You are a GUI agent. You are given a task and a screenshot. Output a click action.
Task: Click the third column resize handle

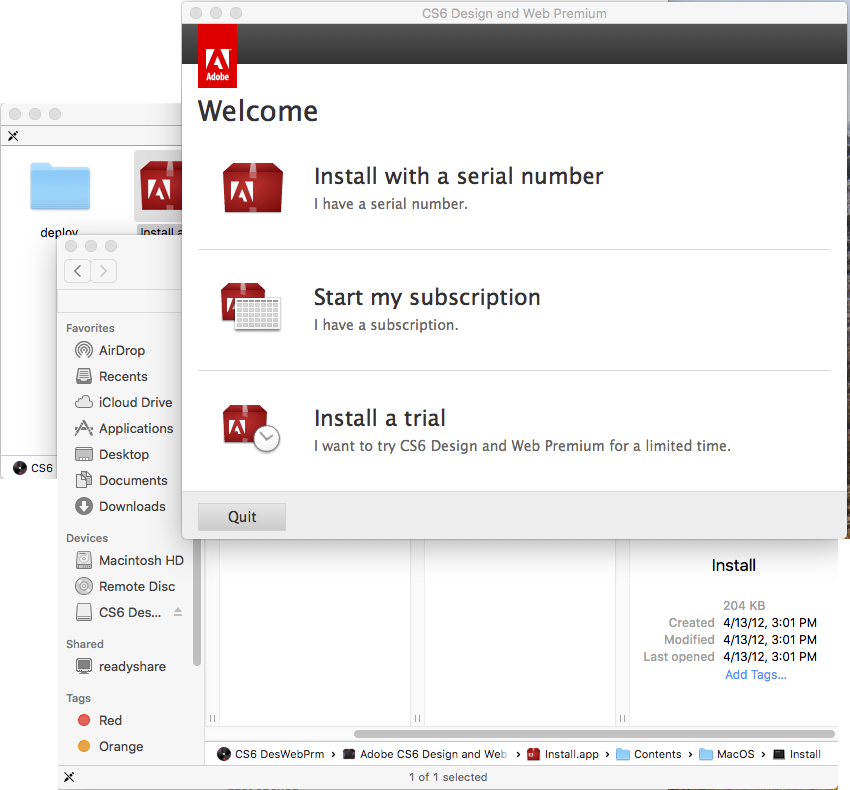tap(622, 718)
